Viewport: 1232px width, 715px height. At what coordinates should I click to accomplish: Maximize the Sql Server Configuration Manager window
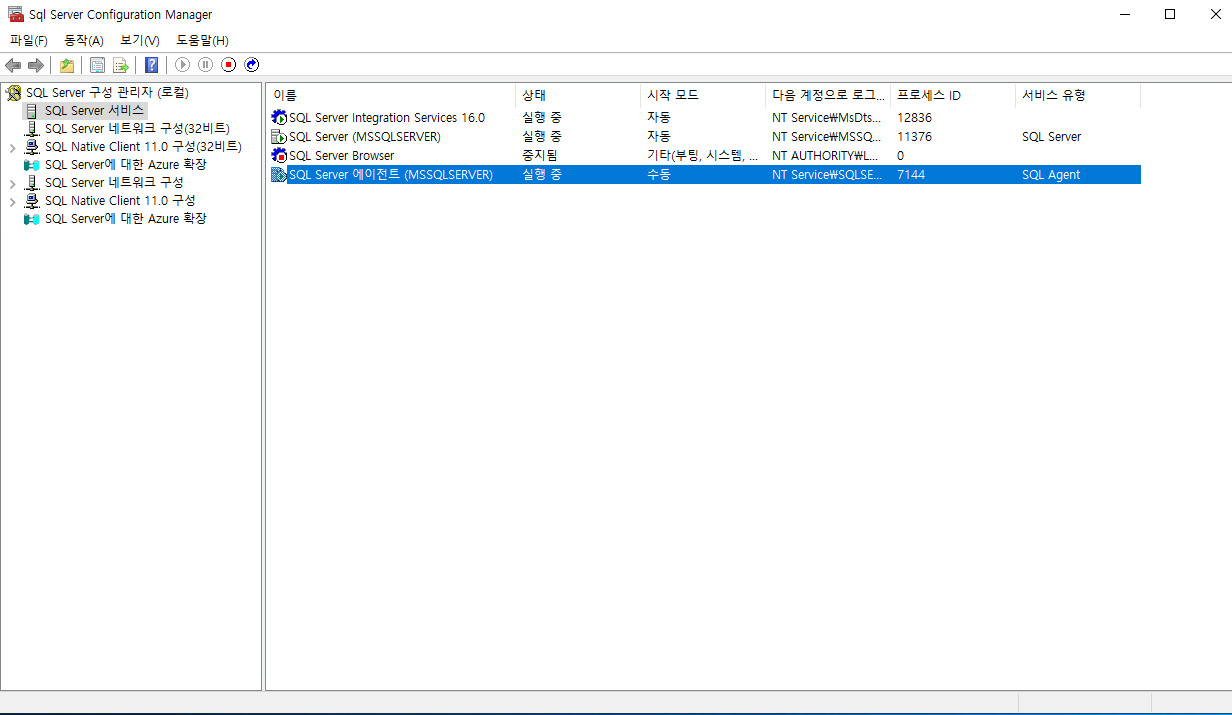pos(1170,14)
